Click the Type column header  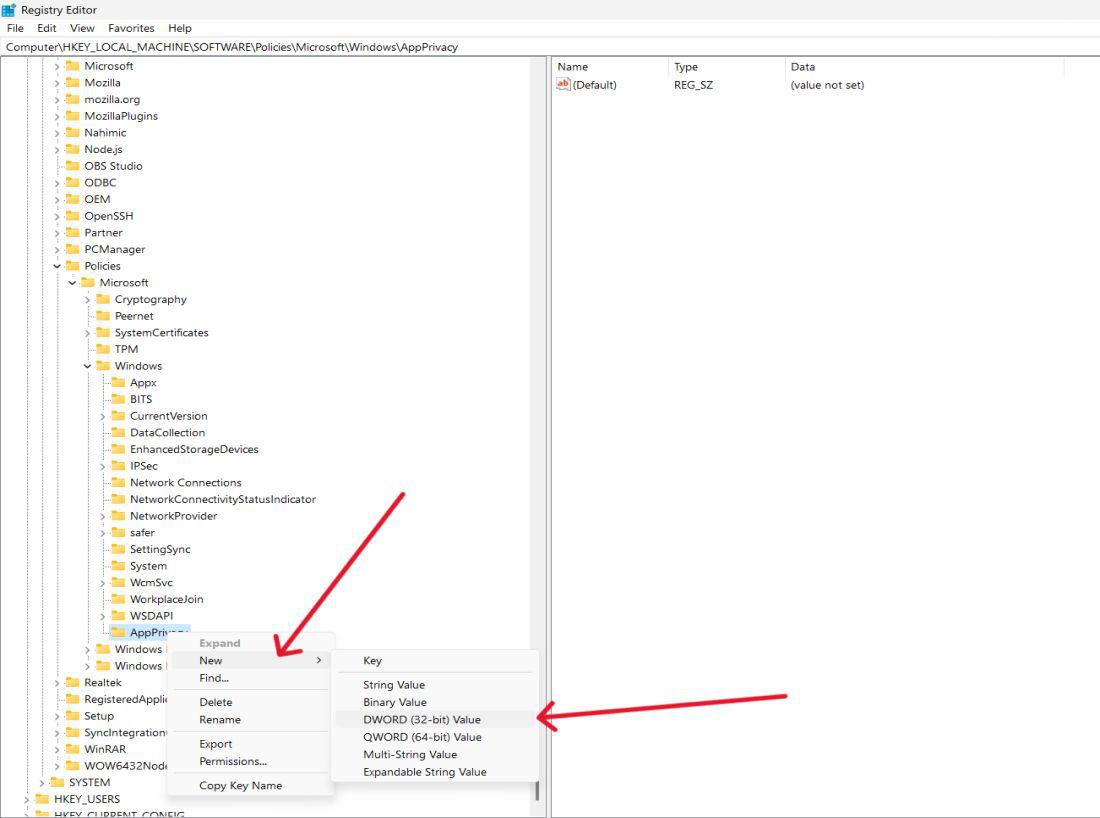[726, 67]
